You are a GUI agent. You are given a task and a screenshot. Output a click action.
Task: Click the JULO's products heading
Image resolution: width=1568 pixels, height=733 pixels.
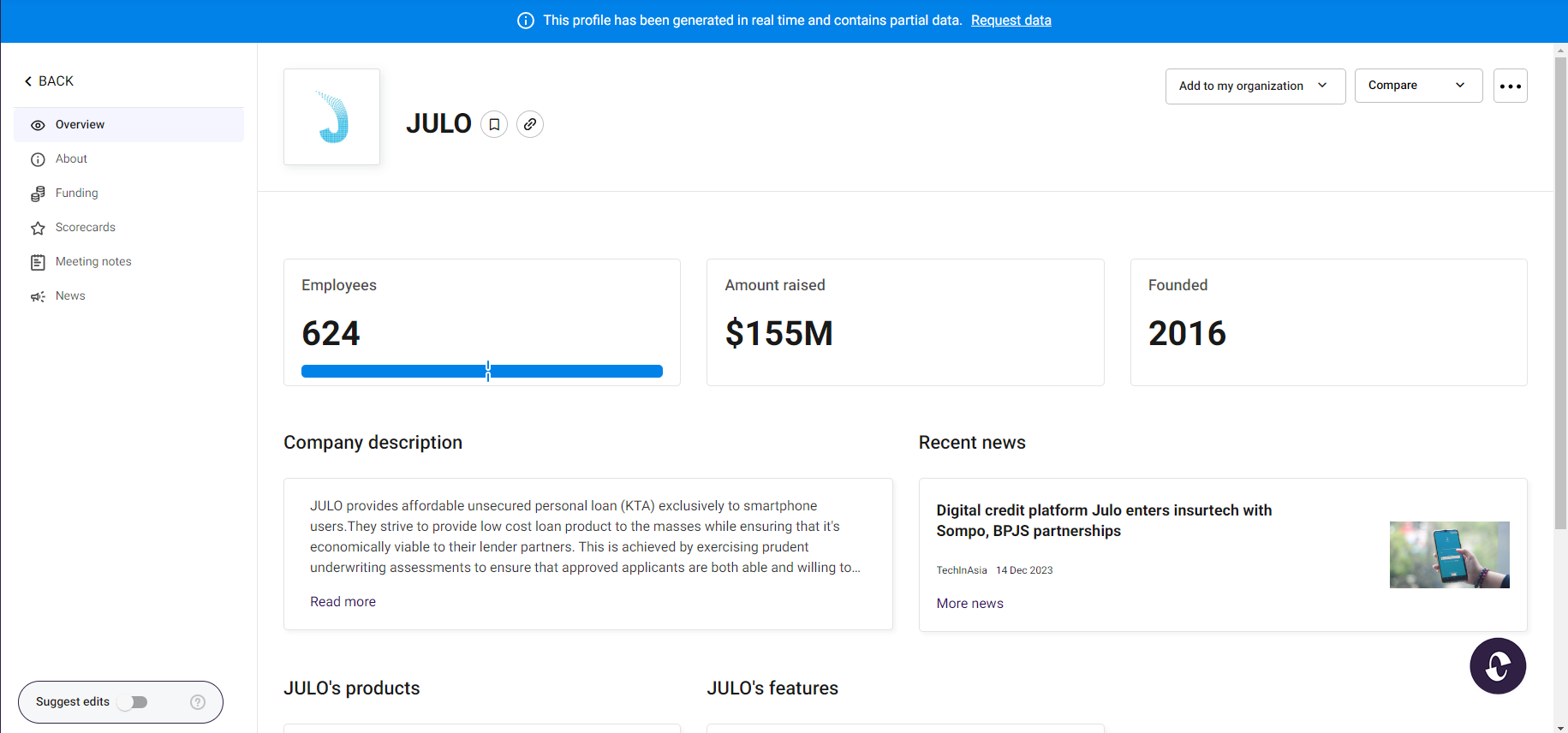(352, 688)
